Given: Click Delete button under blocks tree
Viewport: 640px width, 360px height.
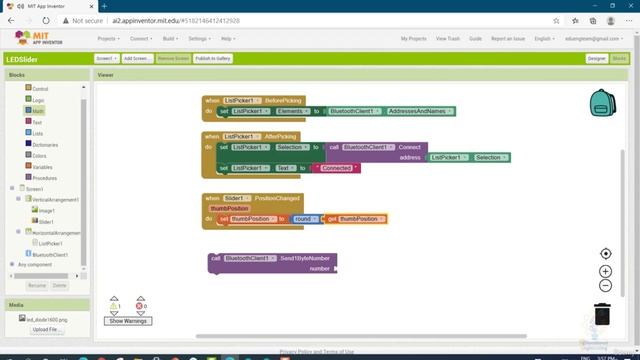Looking at the screenshot, I should tap(59, 285).
